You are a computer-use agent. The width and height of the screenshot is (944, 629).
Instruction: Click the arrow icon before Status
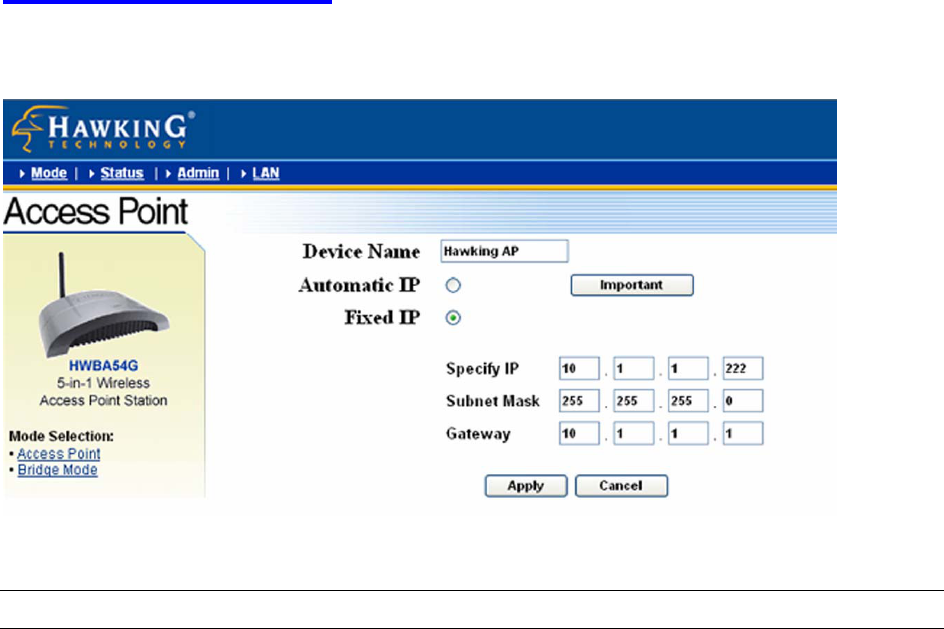(92, 174)
